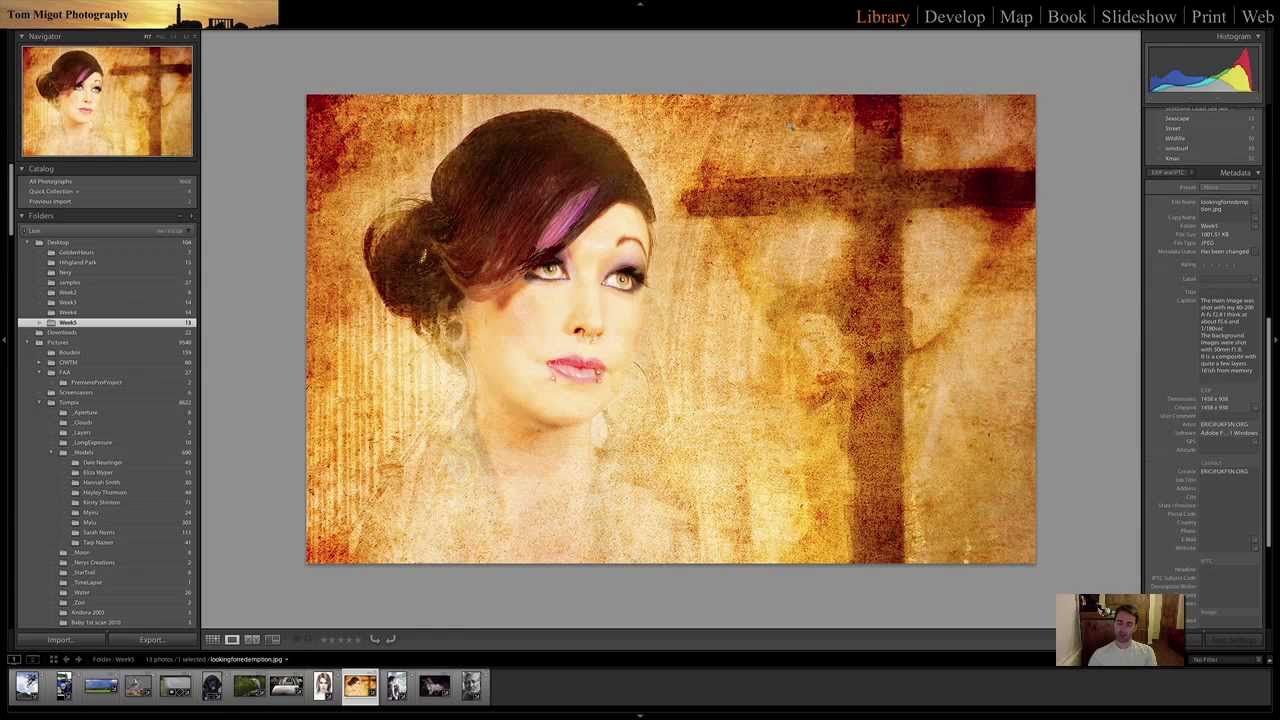The height and width of the screenshot is (720, 1280).
Task: Add a new folder with plus icon
Action: click(x=190, y=216)
